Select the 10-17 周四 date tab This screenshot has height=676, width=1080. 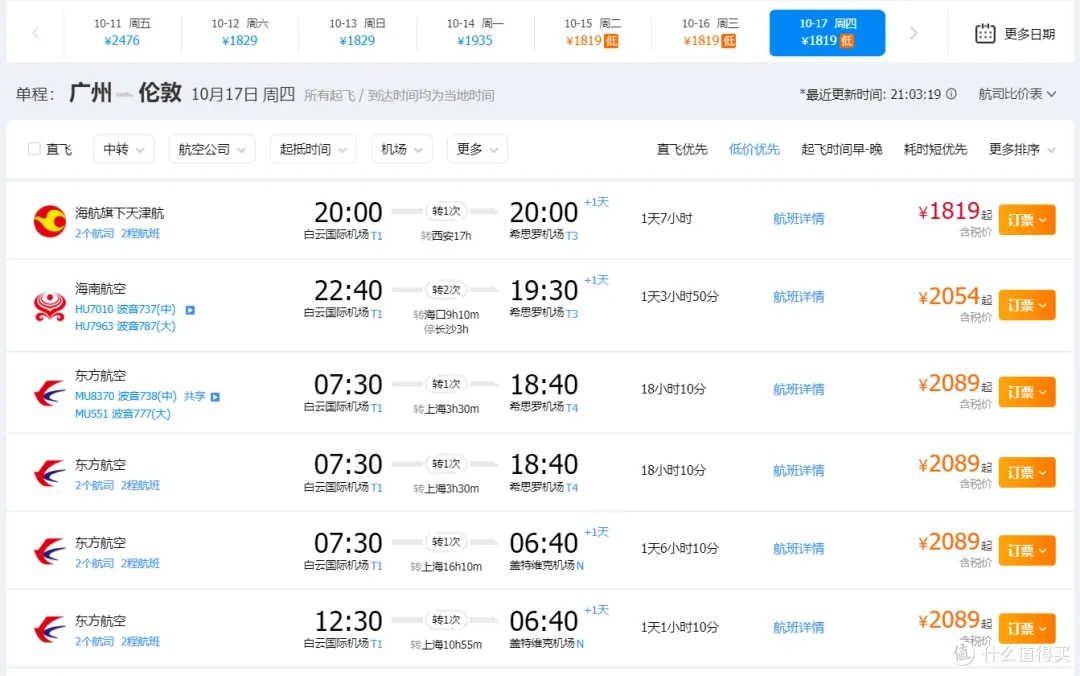tap(827, 32)
